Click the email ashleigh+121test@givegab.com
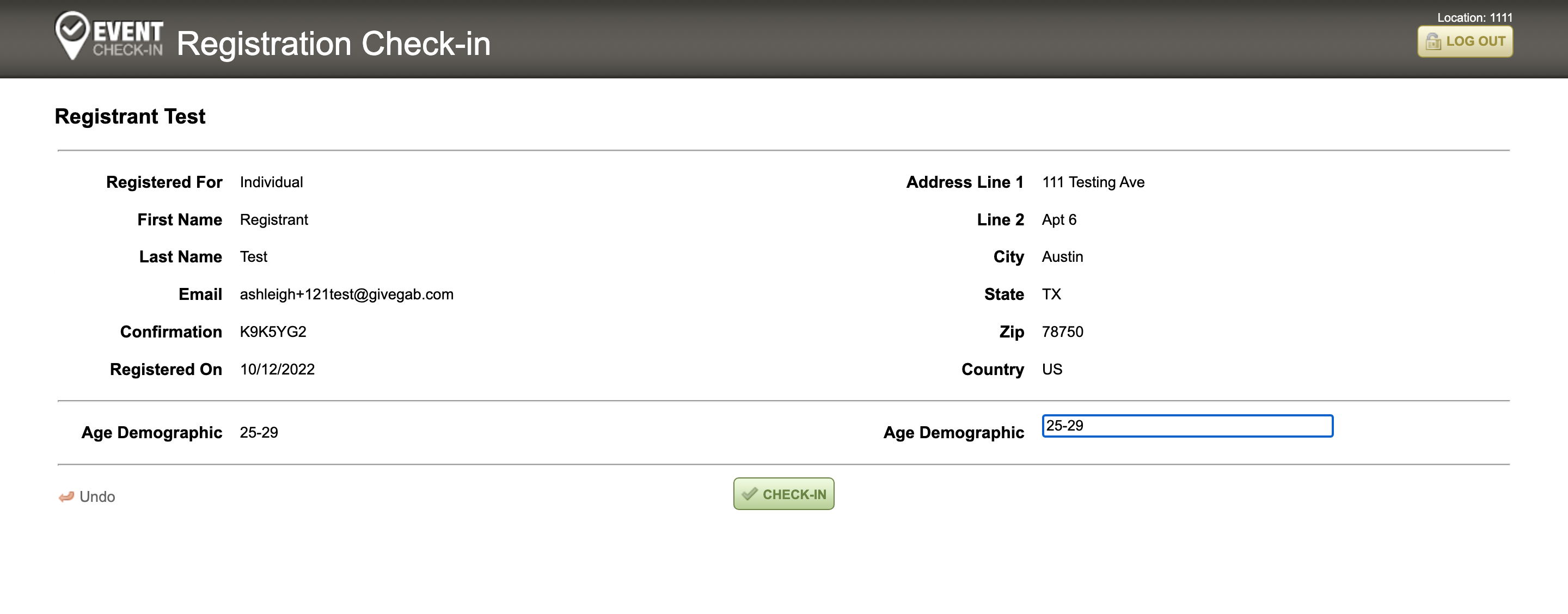 (x=346, y=294)
